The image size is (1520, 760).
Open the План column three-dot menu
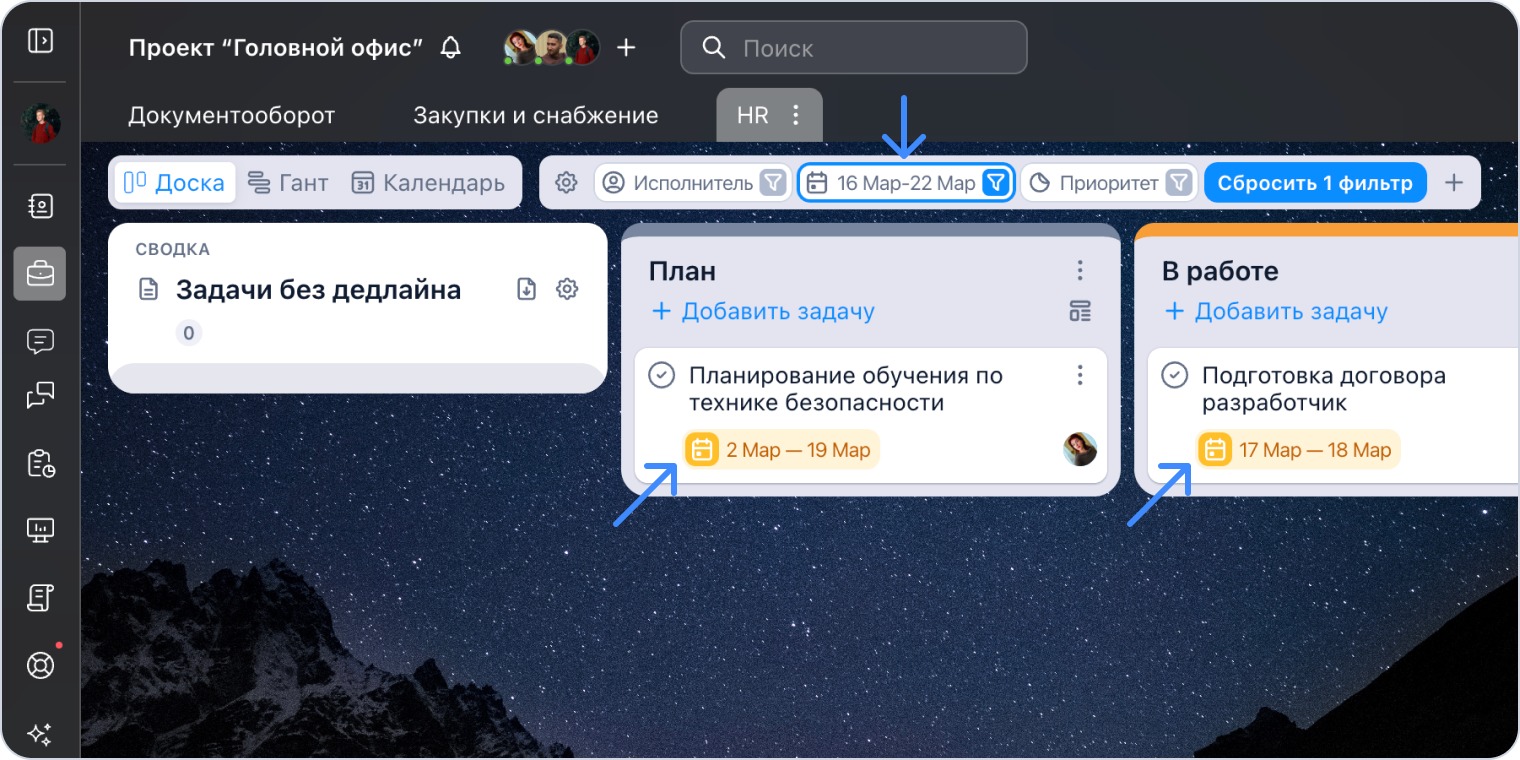pos(1080,270)
